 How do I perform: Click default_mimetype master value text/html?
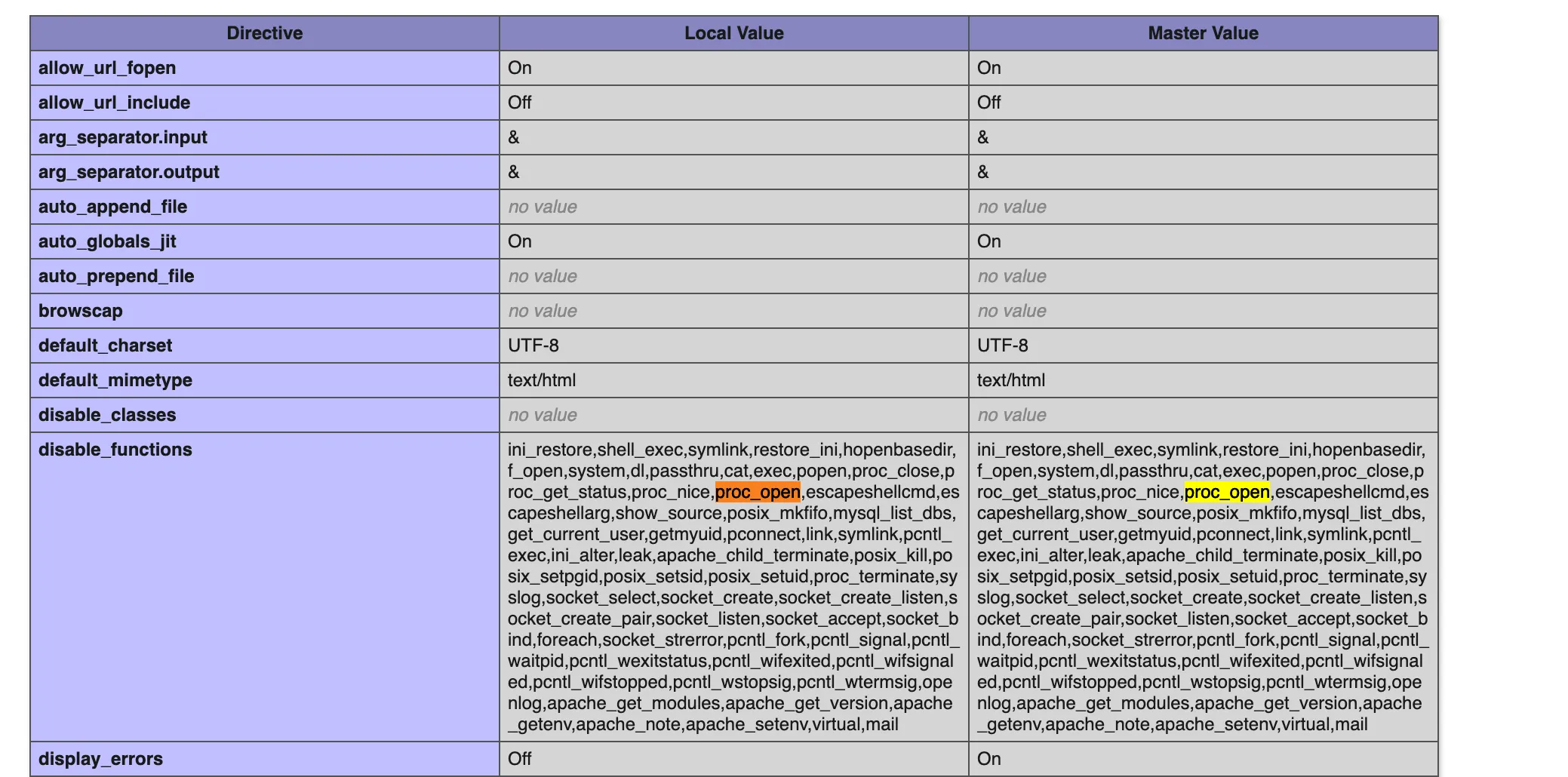[1011, 380]
